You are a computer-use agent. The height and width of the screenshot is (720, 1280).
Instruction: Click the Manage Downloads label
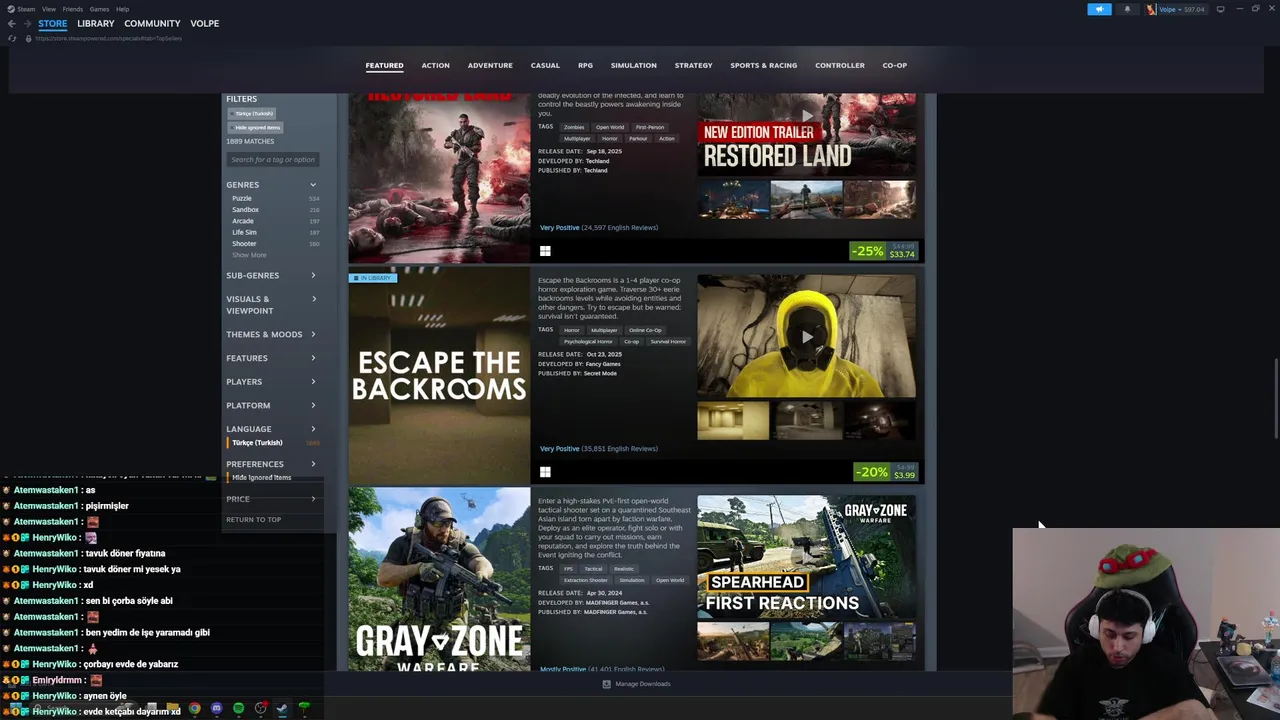pos(643,684)
